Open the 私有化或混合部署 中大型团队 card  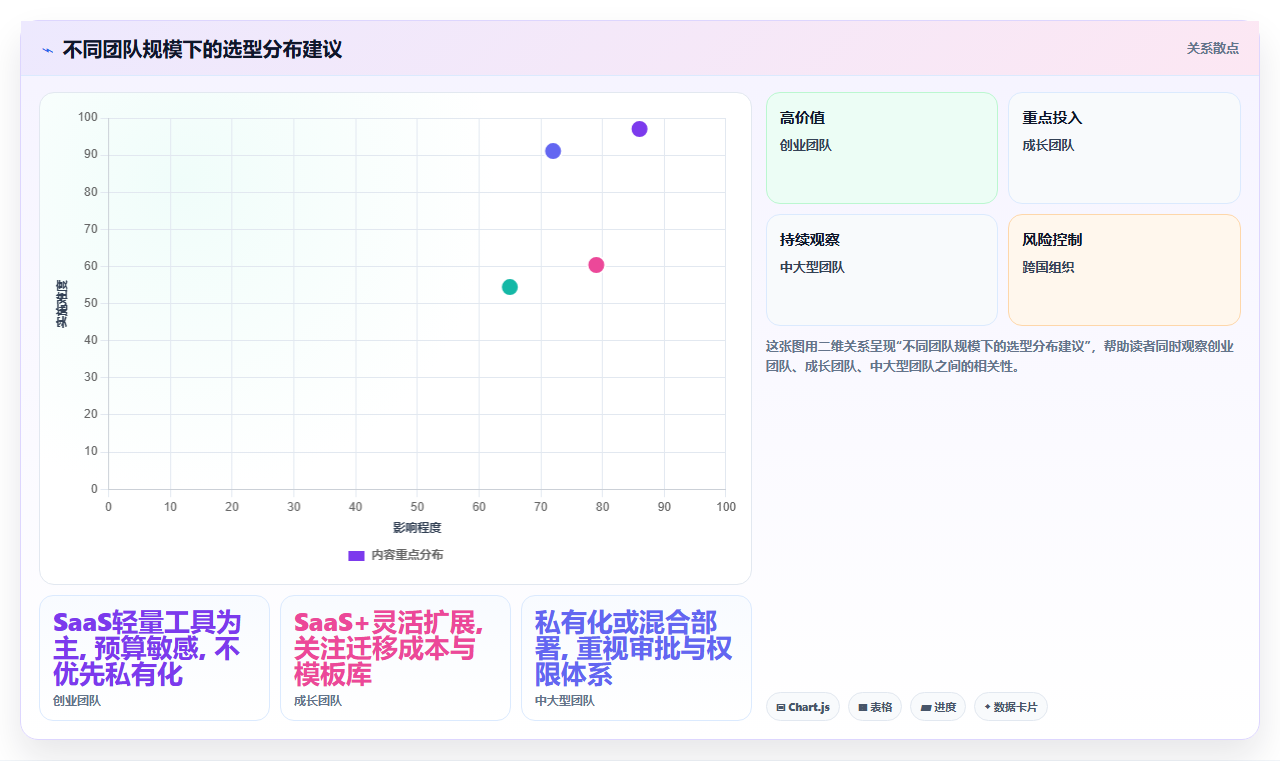[636, 658]
